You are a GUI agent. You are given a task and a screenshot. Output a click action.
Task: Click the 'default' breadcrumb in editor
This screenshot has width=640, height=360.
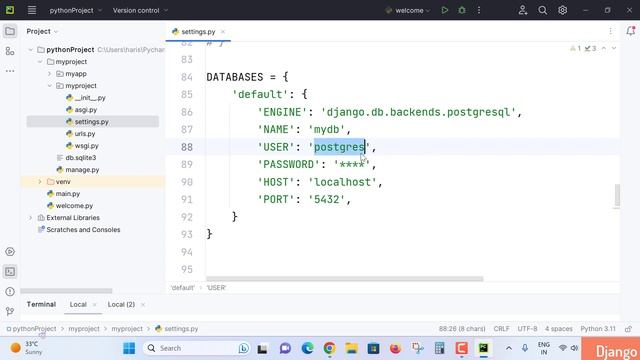182,288
